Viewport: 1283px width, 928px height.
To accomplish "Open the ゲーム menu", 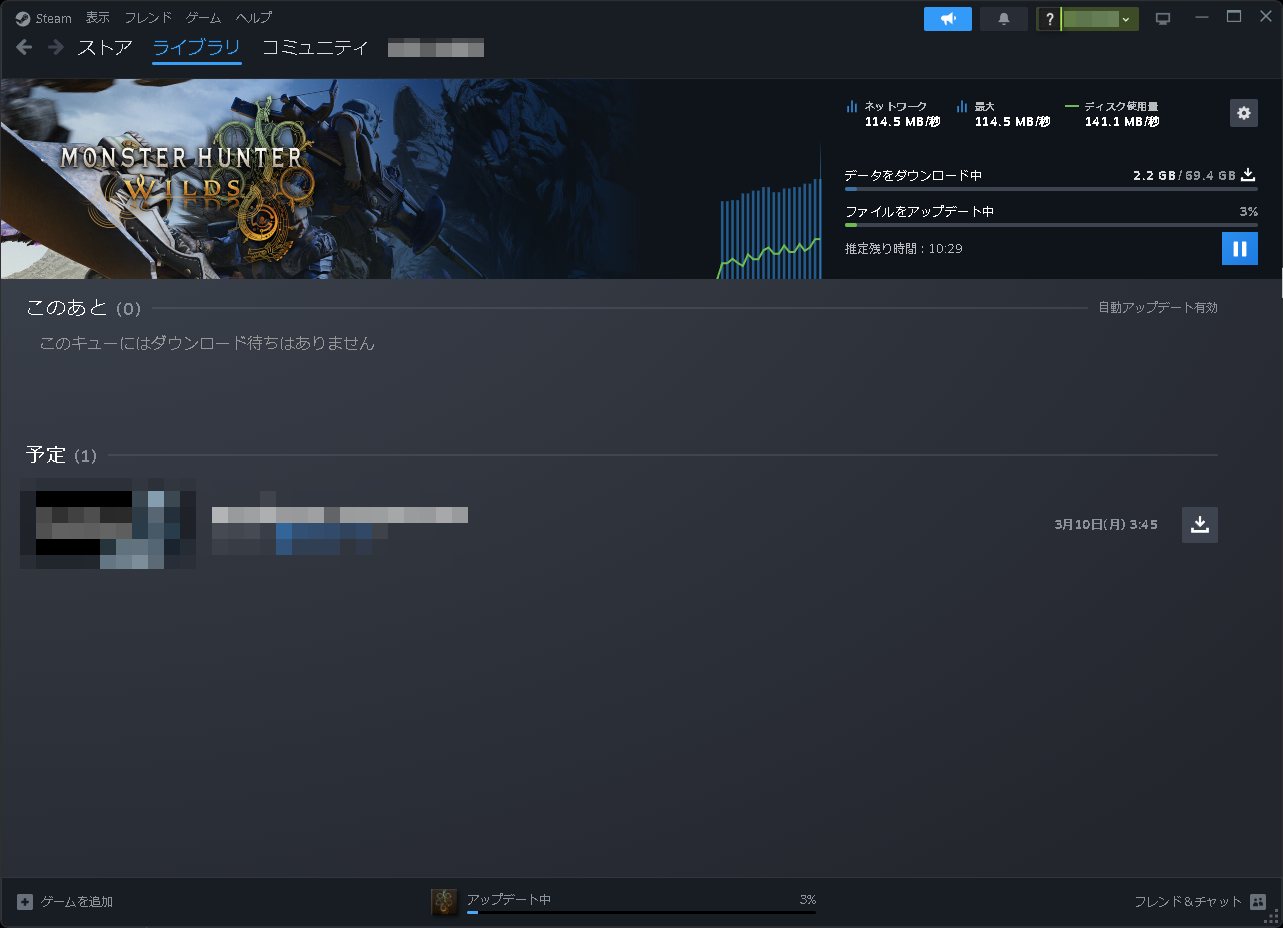I will pyautogui.click(x=202, y=17).
